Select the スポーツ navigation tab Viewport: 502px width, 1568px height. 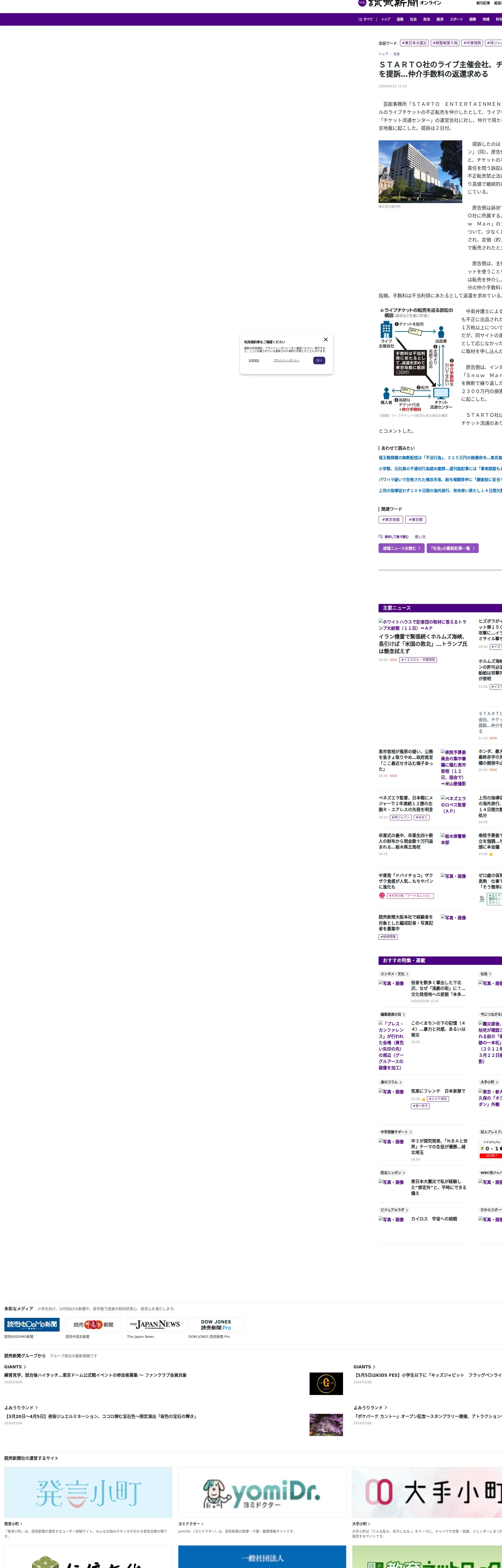point(456,20)
